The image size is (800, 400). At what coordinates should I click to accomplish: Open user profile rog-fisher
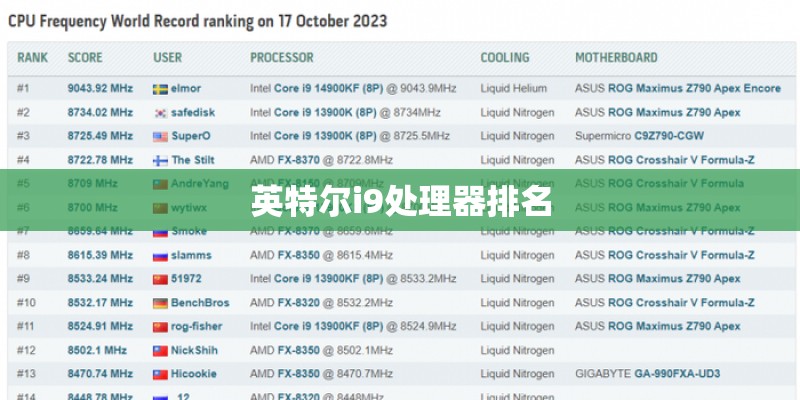(196, 326)
